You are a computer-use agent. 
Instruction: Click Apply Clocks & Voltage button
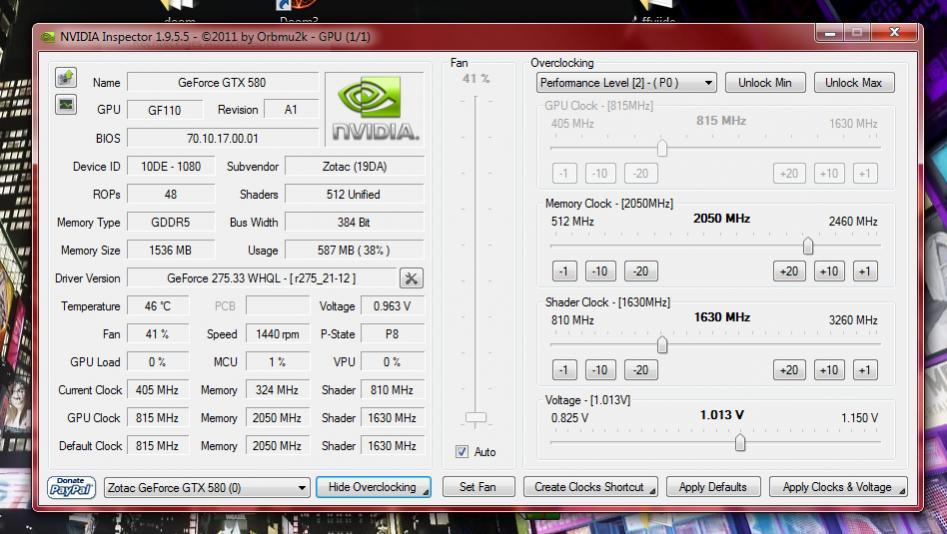(x=838, y=487)
